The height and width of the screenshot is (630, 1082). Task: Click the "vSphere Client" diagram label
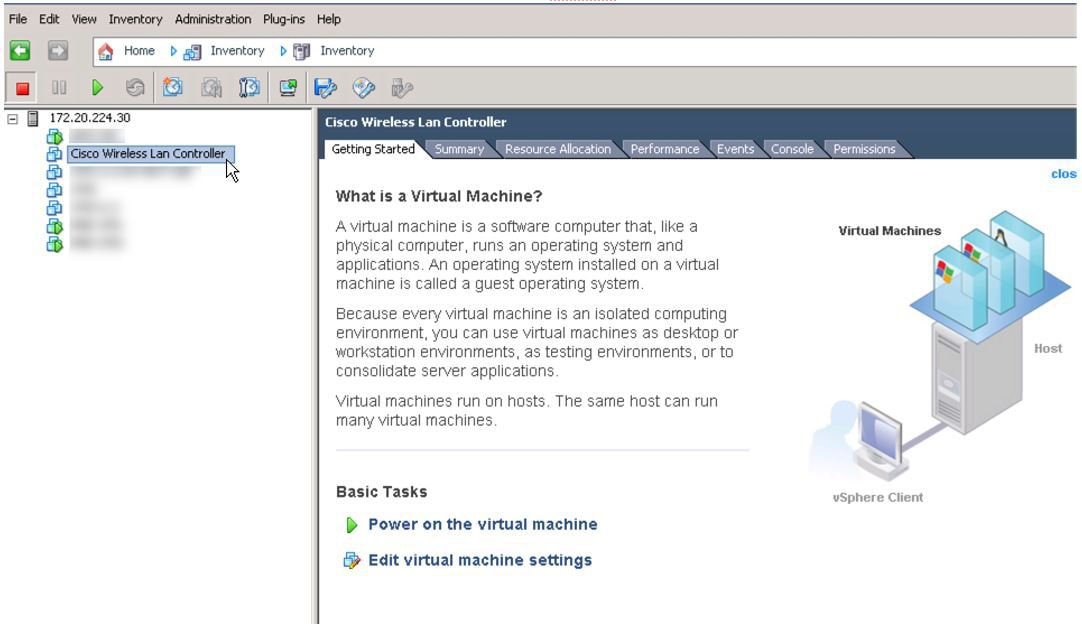point(878,498)
